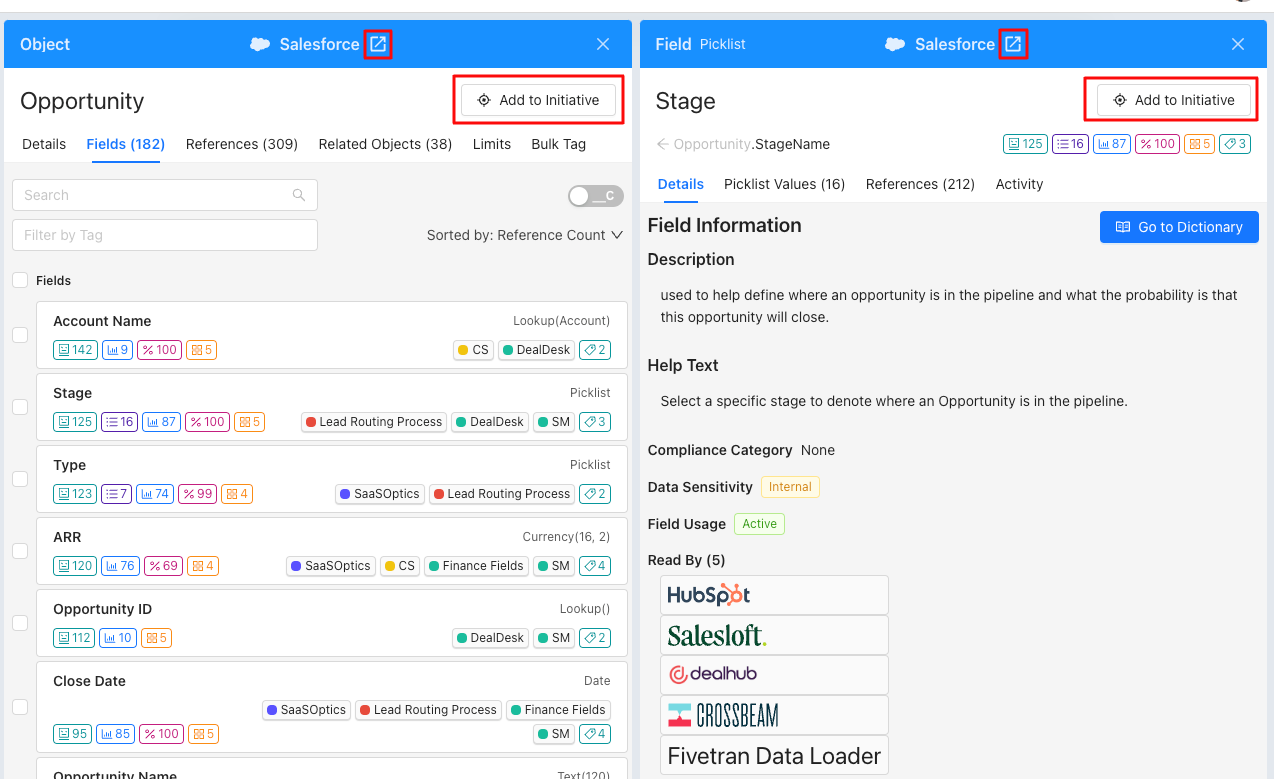The height and width of the screenshot is (779, 1274).
Task: Check the Stage field row checkbox
Action: [20, 407]
